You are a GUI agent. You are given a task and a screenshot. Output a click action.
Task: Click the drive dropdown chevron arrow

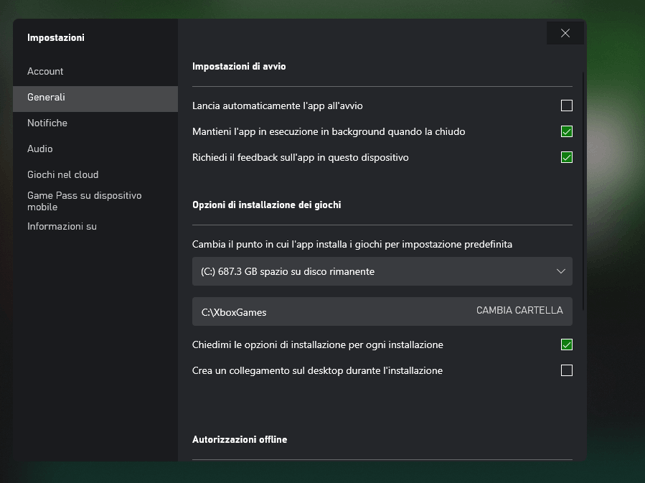click(561, 271)
